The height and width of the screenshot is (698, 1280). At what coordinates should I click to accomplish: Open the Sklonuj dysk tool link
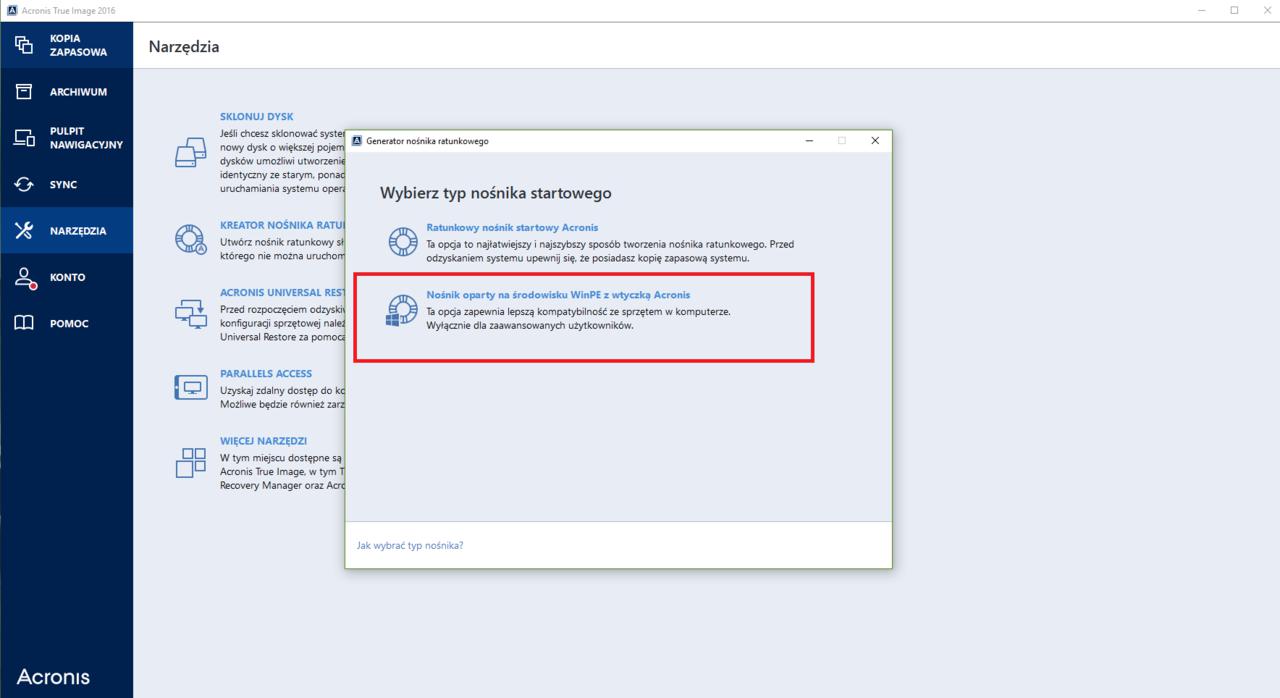(x=256, y=117)
